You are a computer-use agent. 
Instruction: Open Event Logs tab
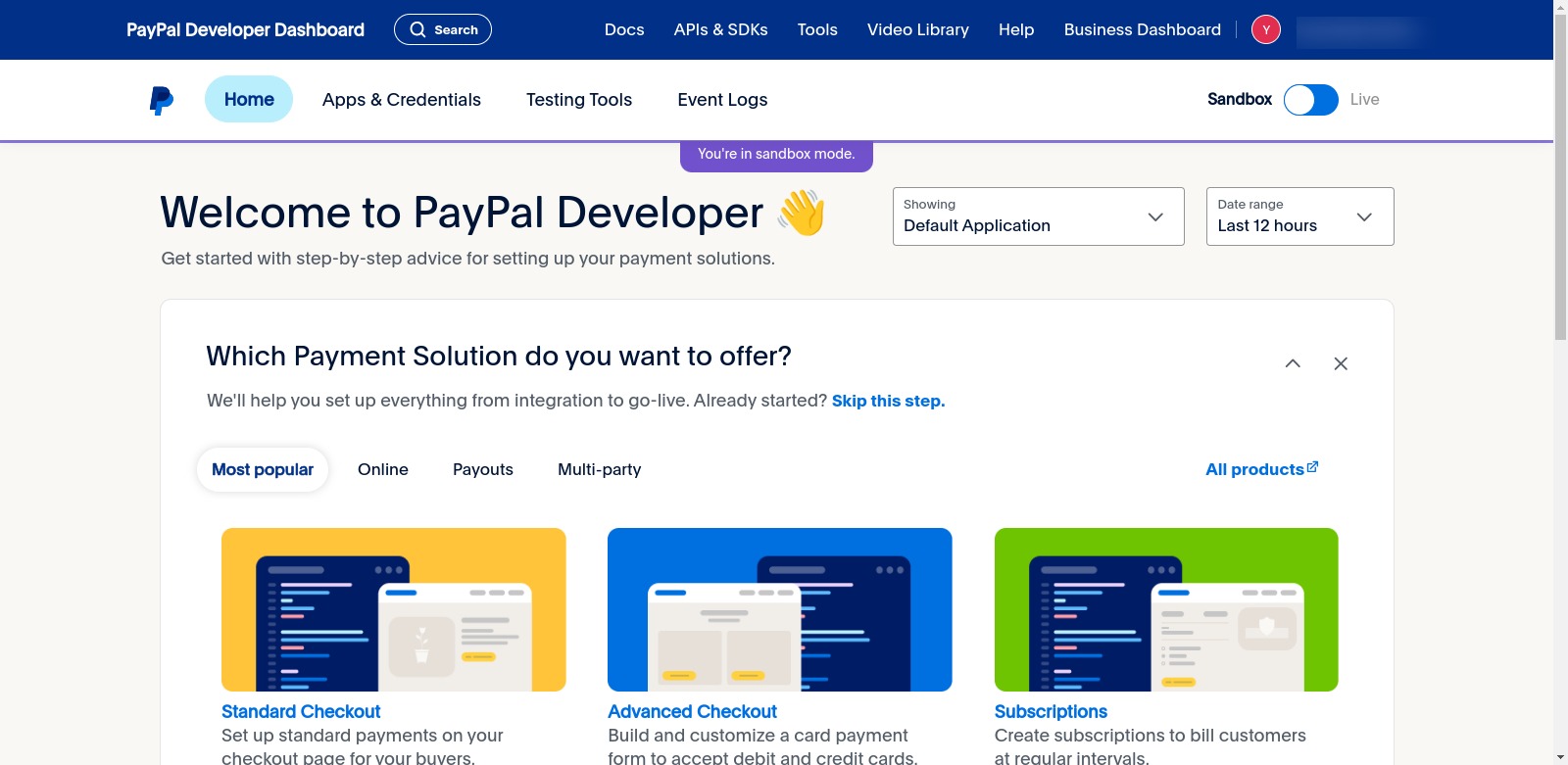[x=722, y=99]
